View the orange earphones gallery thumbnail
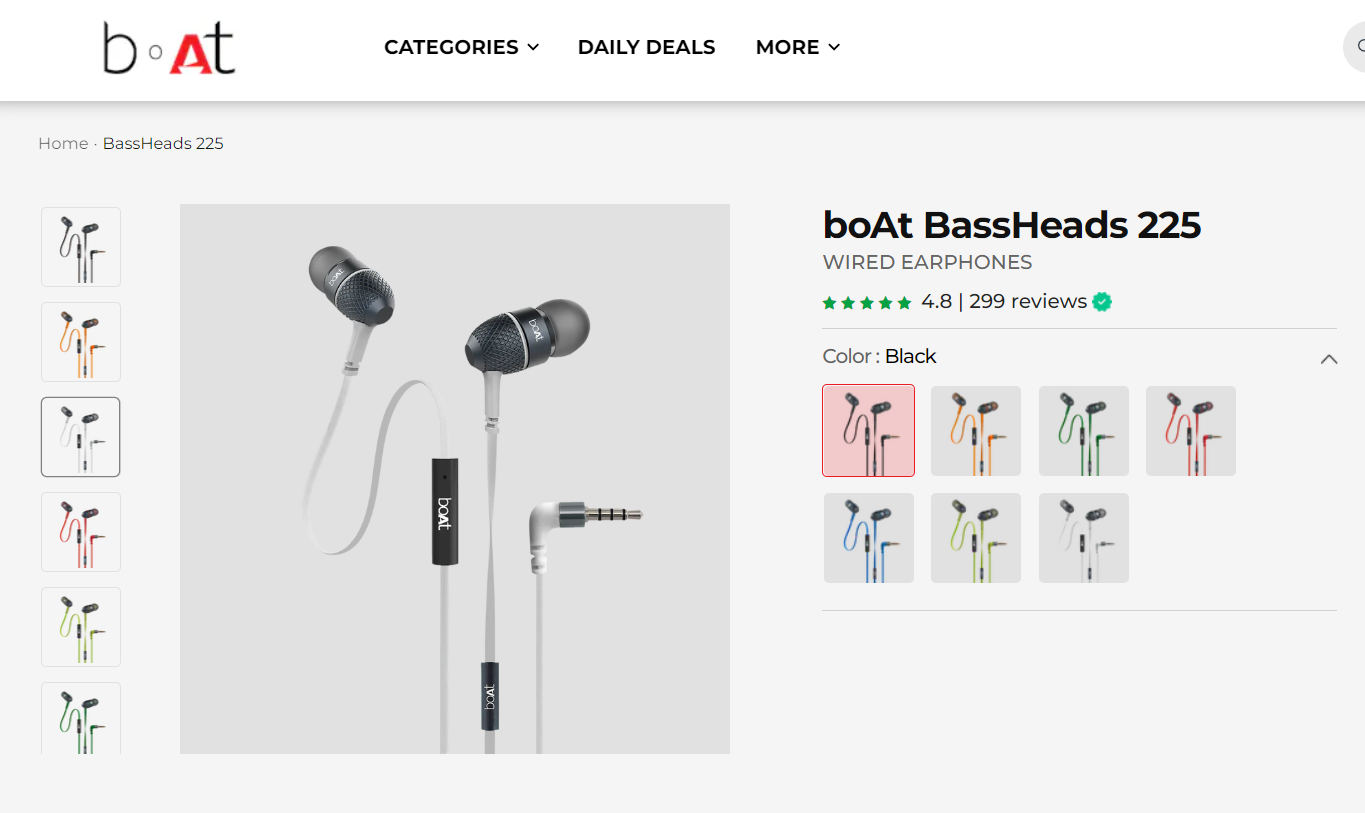 click(x=81, y=342)
